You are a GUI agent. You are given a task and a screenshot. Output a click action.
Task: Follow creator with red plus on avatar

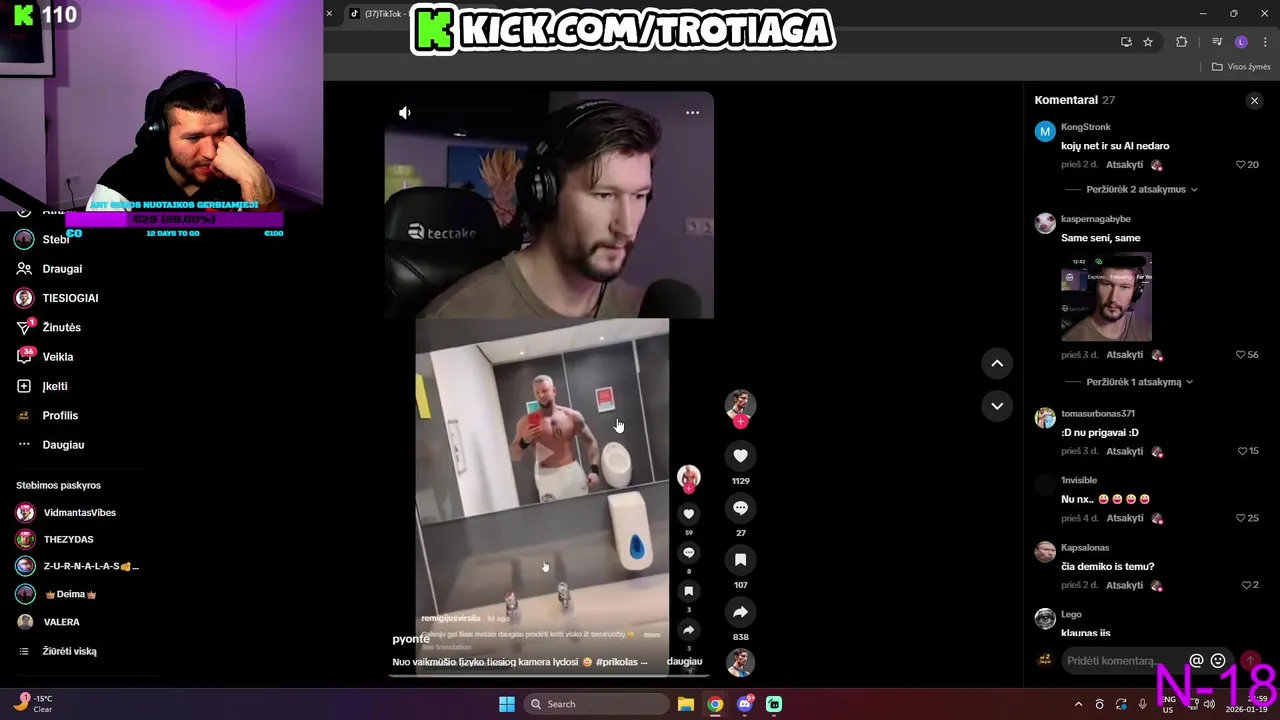(x=740, y=422)
